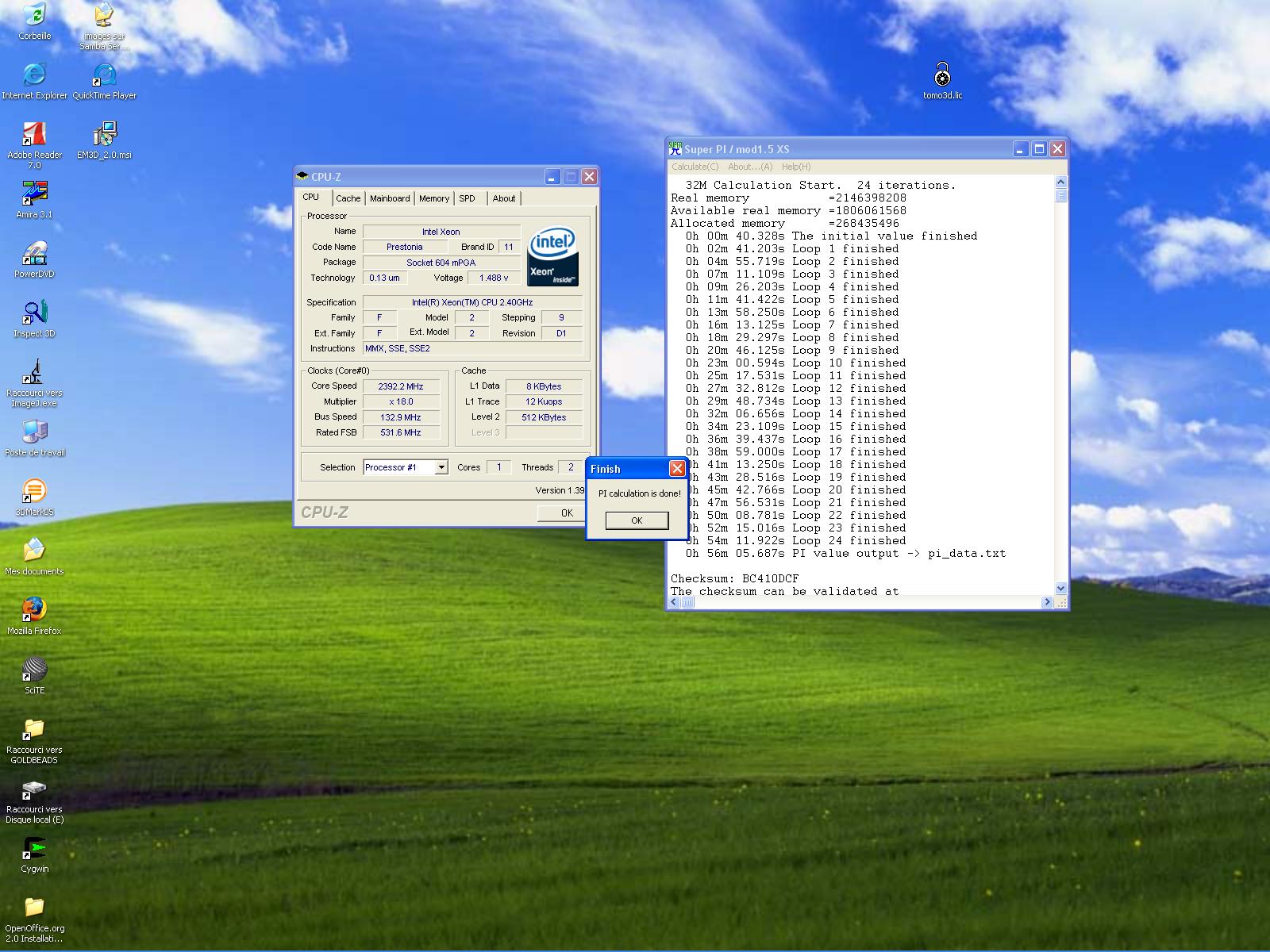1270x952 pixels.
Task: Click the PI value output pi_data.txt line
Action: tap(845, 553)
